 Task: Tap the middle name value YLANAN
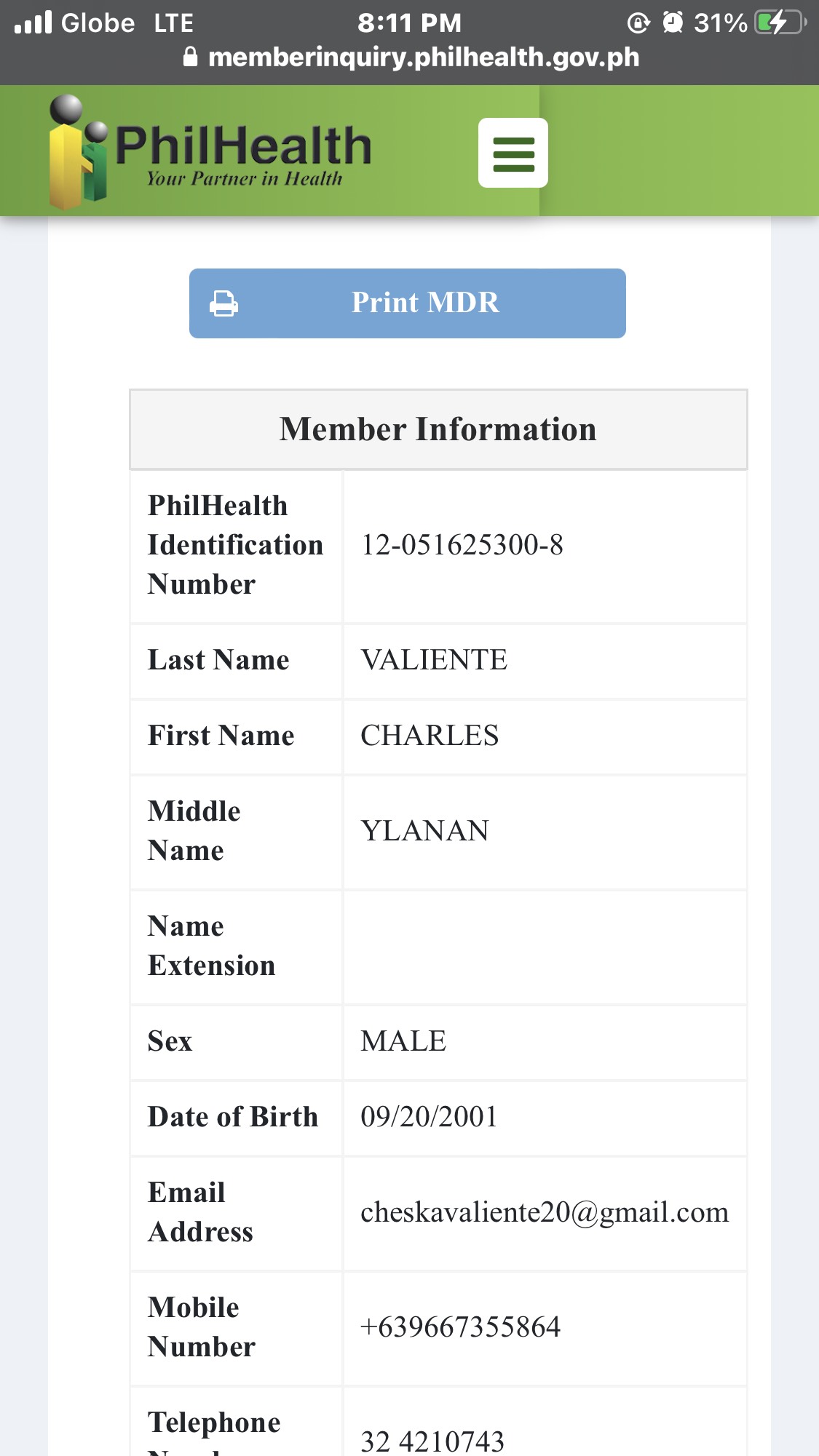(x=424, y=831)
